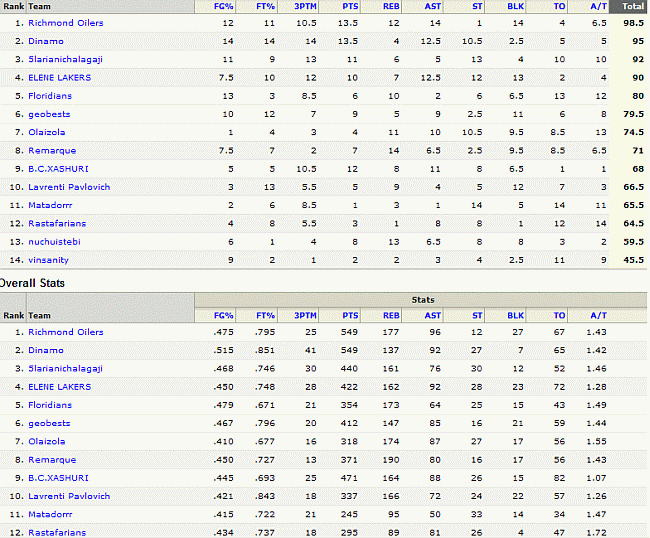Open ELENE LAKERS in Overall Stats table
The image size is (650, 538).
[59, 387]
